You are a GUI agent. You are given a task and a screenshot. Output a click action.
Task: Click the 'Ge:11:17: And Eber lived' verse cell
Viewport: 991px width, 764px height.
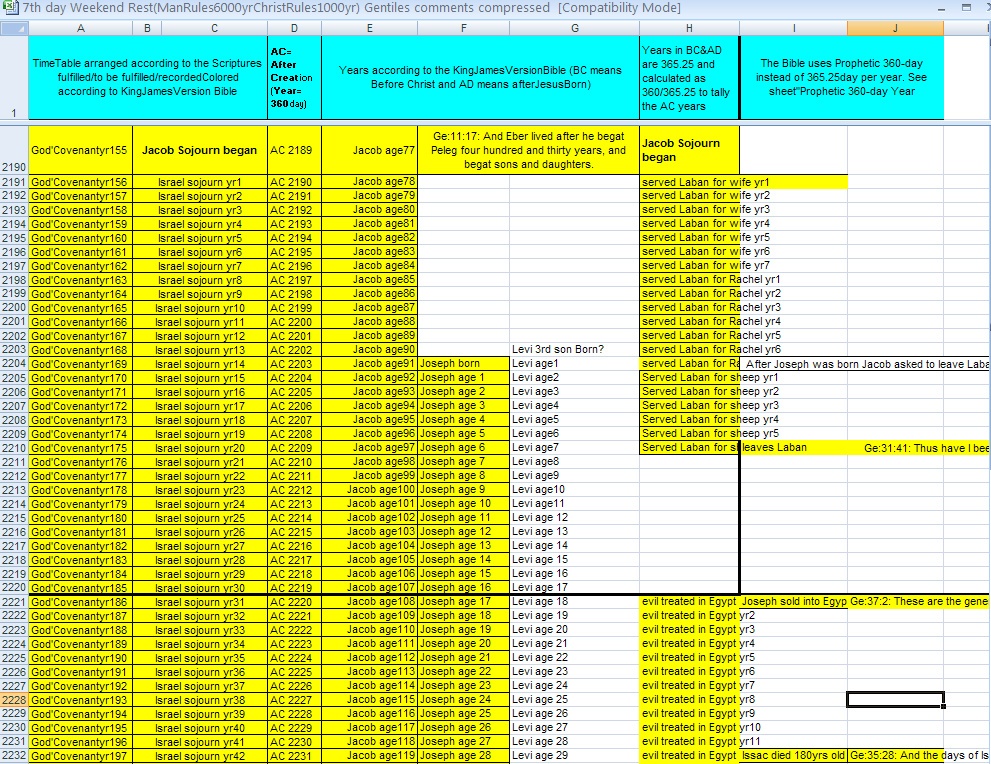pyautogui.click(x=528, y=150)
